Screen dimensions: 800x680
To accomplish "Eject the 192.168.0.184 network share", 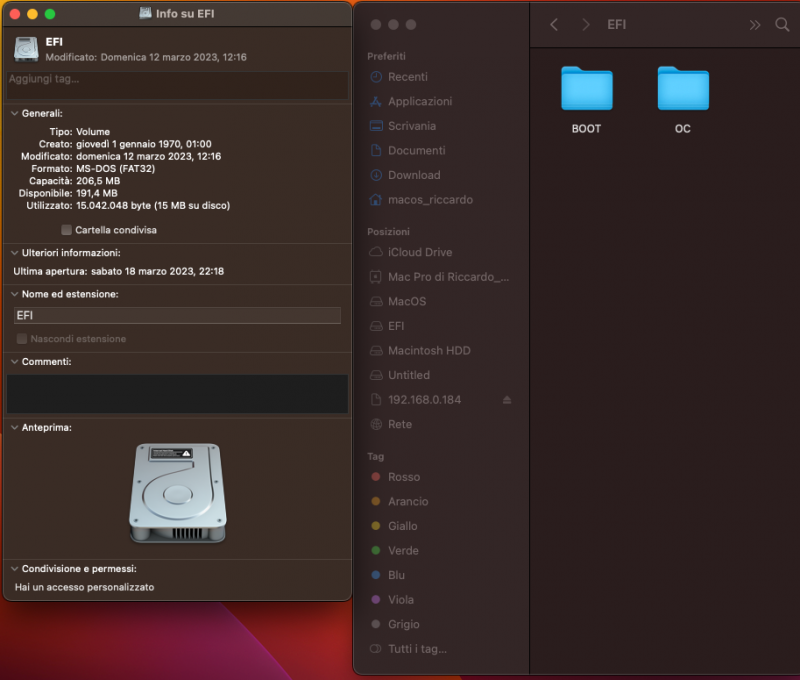I will 505,399.
